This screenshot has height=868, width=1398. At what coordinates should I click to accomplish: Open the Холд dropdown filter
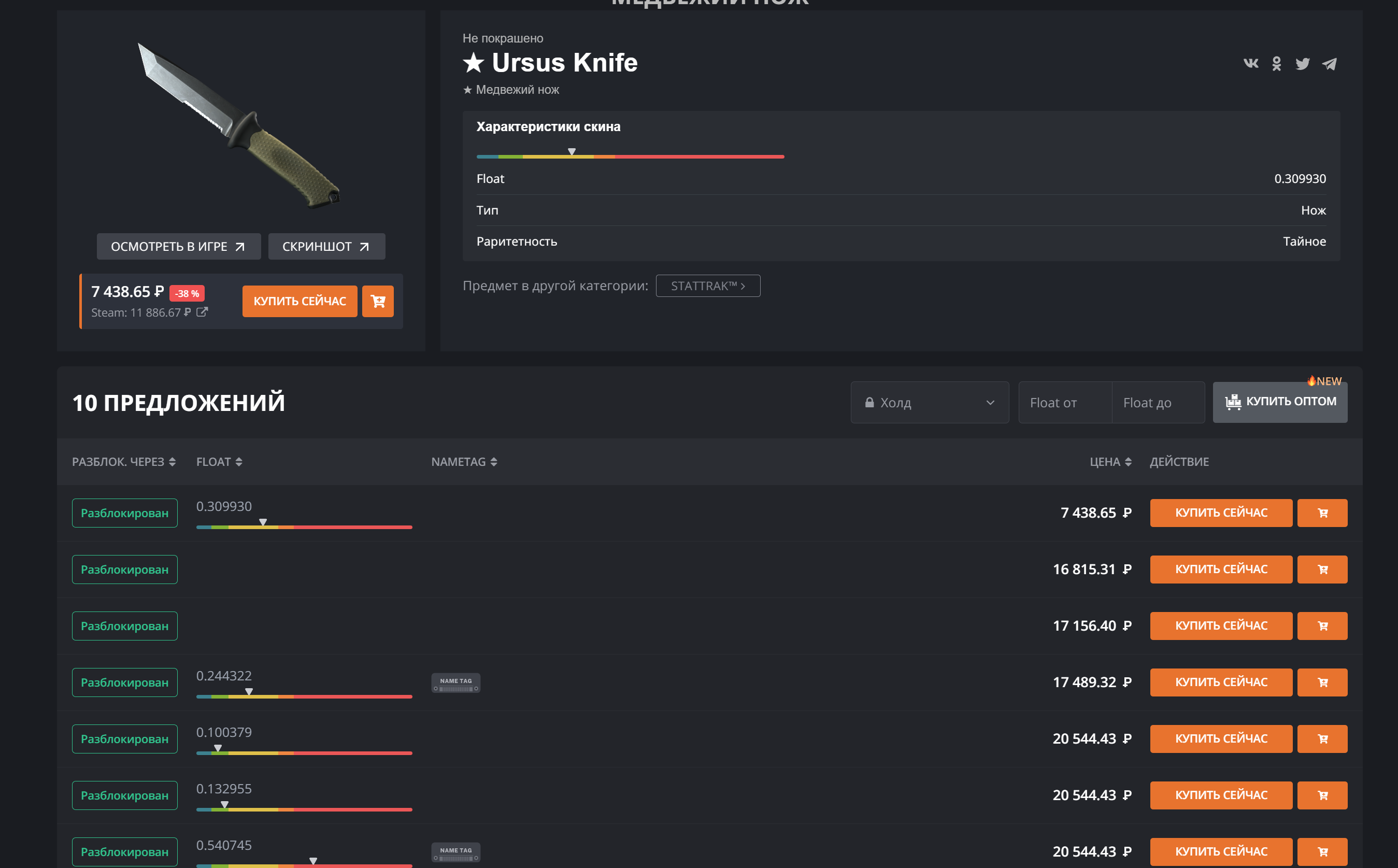pyautogui.click(x=929, y=403)
